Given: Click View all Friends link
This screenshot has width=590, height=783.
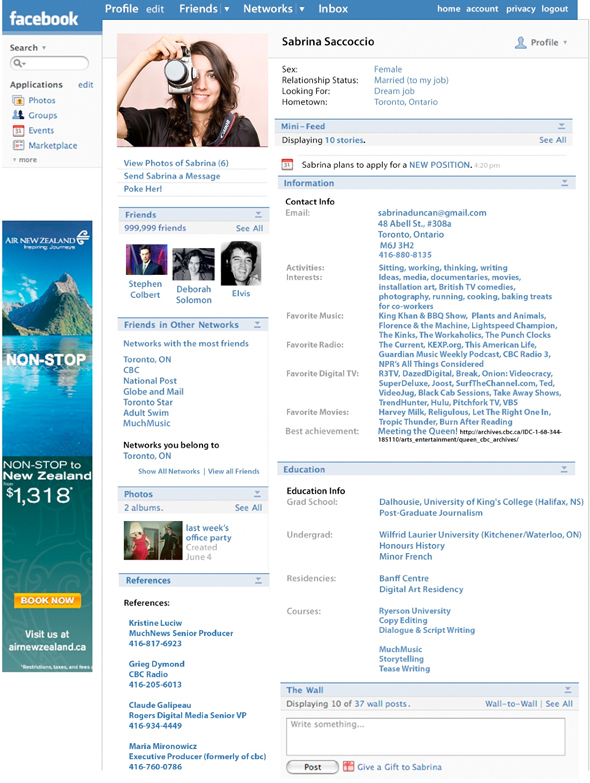Looking at the screenshot, I should click(234, 471).
